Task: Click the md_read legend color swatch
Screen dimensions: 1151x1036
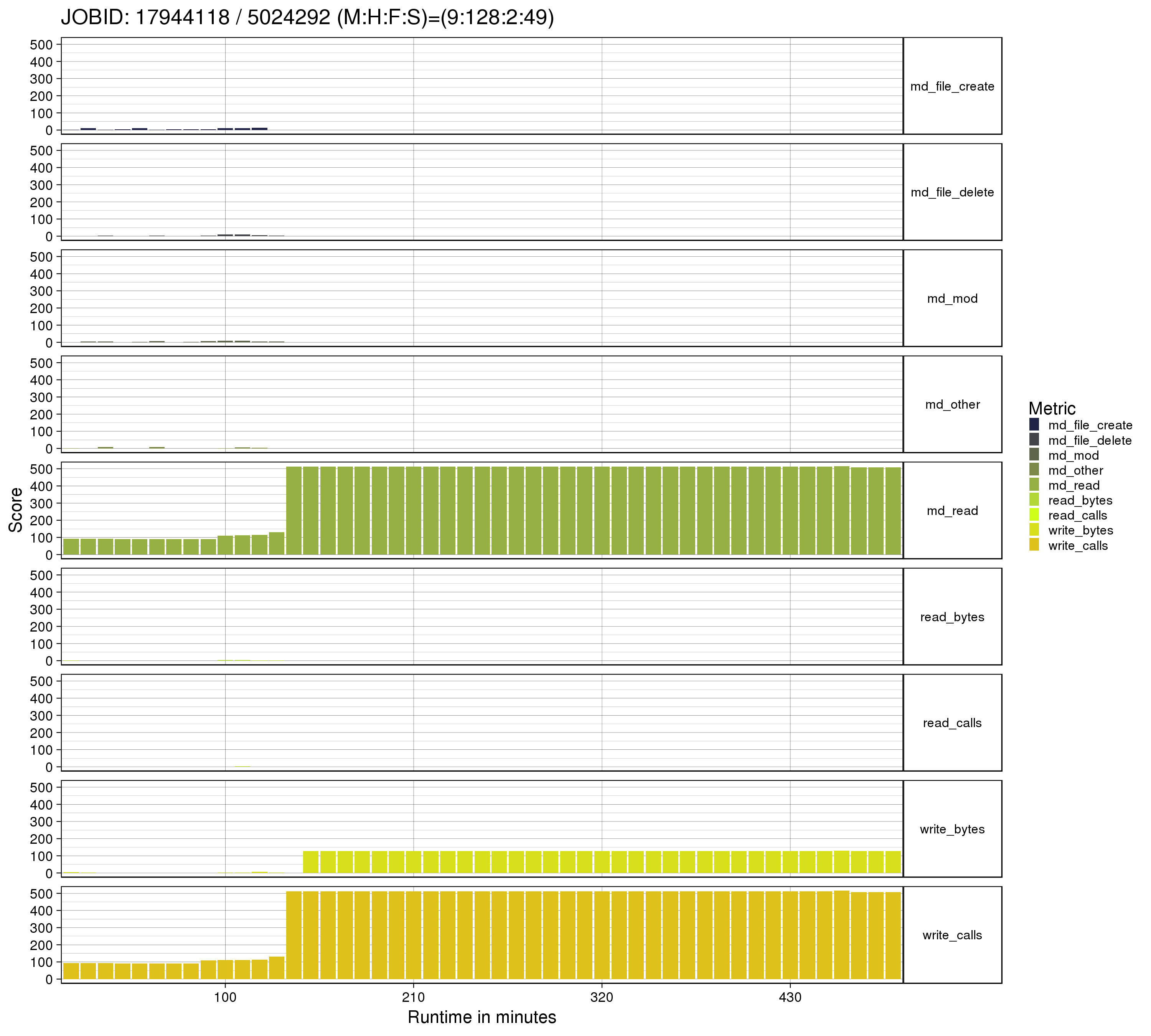Action: [1034, 485]
